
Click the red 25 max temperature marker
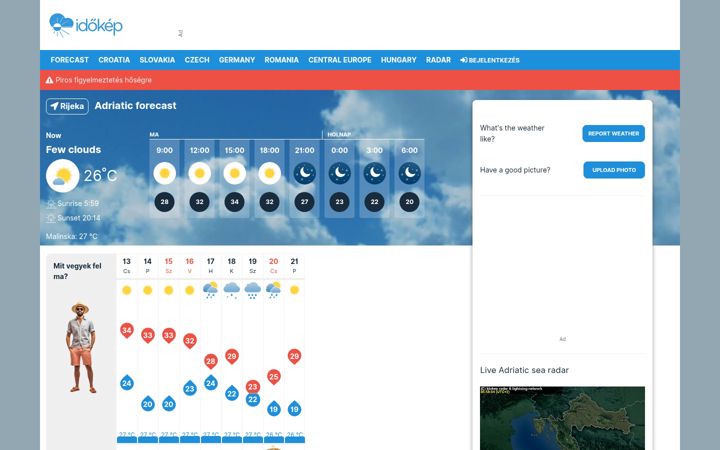274,377
